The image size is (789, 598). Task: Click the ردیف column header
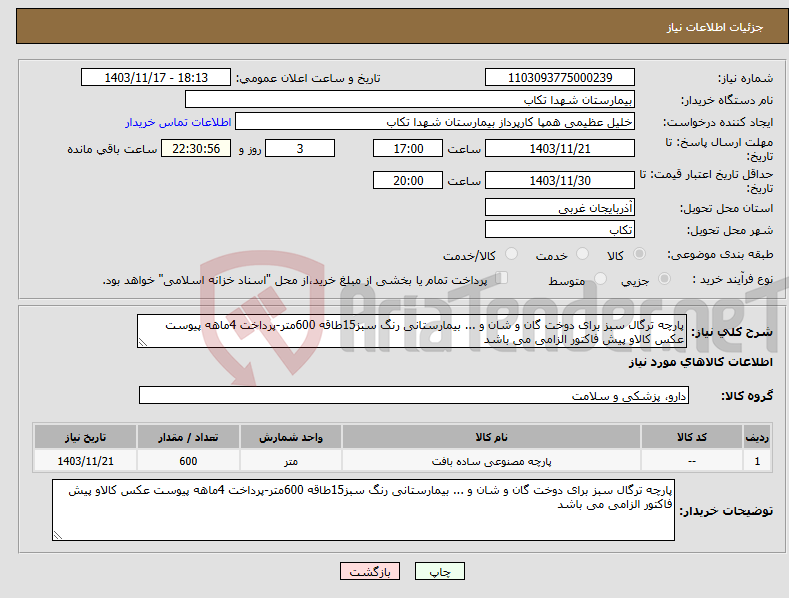click(x=757, y=437)
